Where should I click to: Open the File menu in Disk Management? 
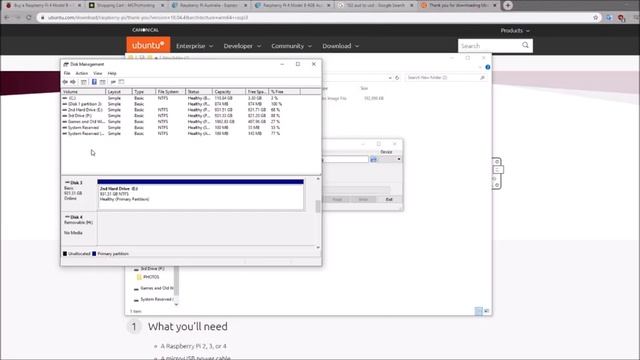tap(67, 73)
